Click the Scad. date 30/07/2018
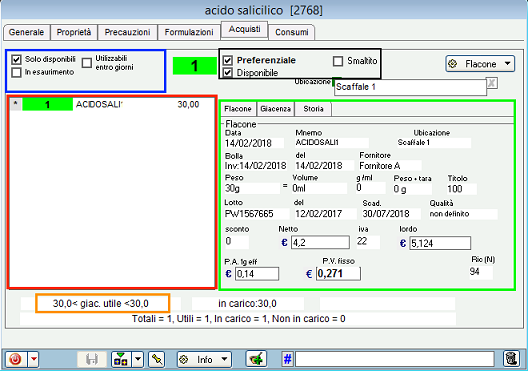Image resolution: width=528 pixels, height=371 pixels. tap(391, 214)
